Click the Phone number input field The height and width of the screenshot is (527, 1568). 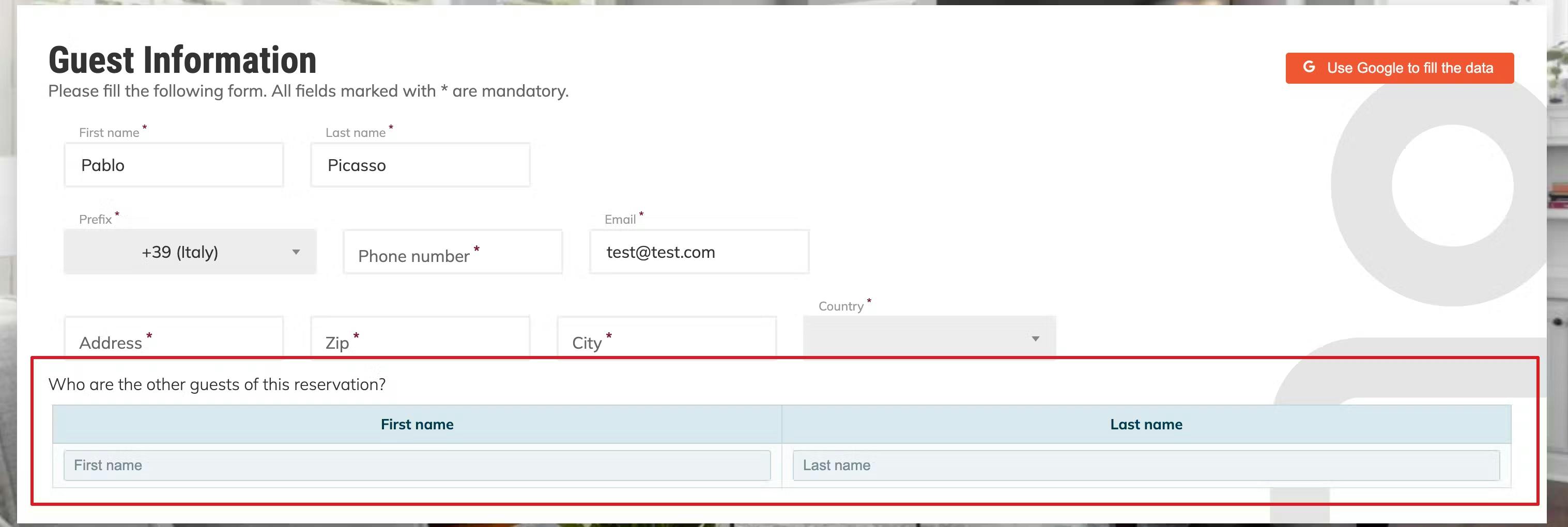(x=453, y=252)
